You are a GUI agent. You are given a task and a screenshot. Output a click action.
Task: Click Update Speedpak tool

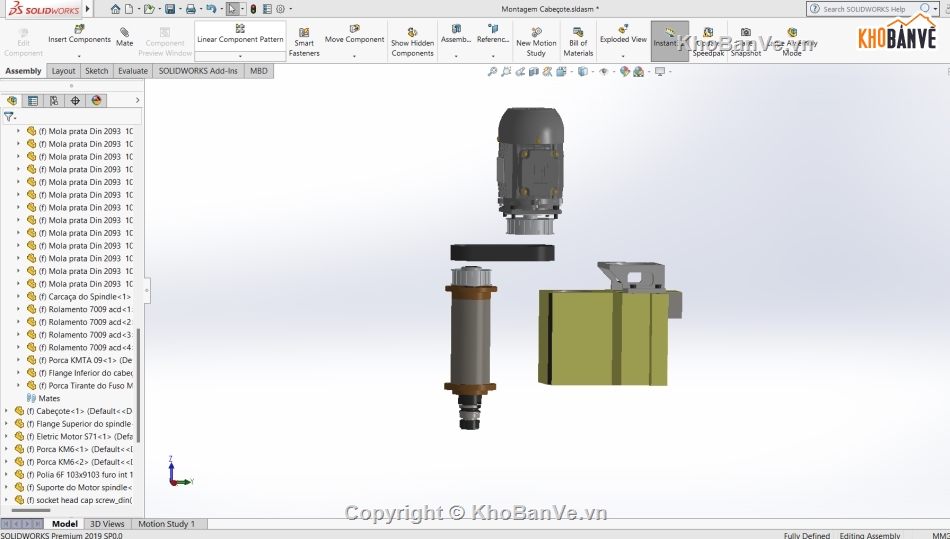[x=708, y=41]
